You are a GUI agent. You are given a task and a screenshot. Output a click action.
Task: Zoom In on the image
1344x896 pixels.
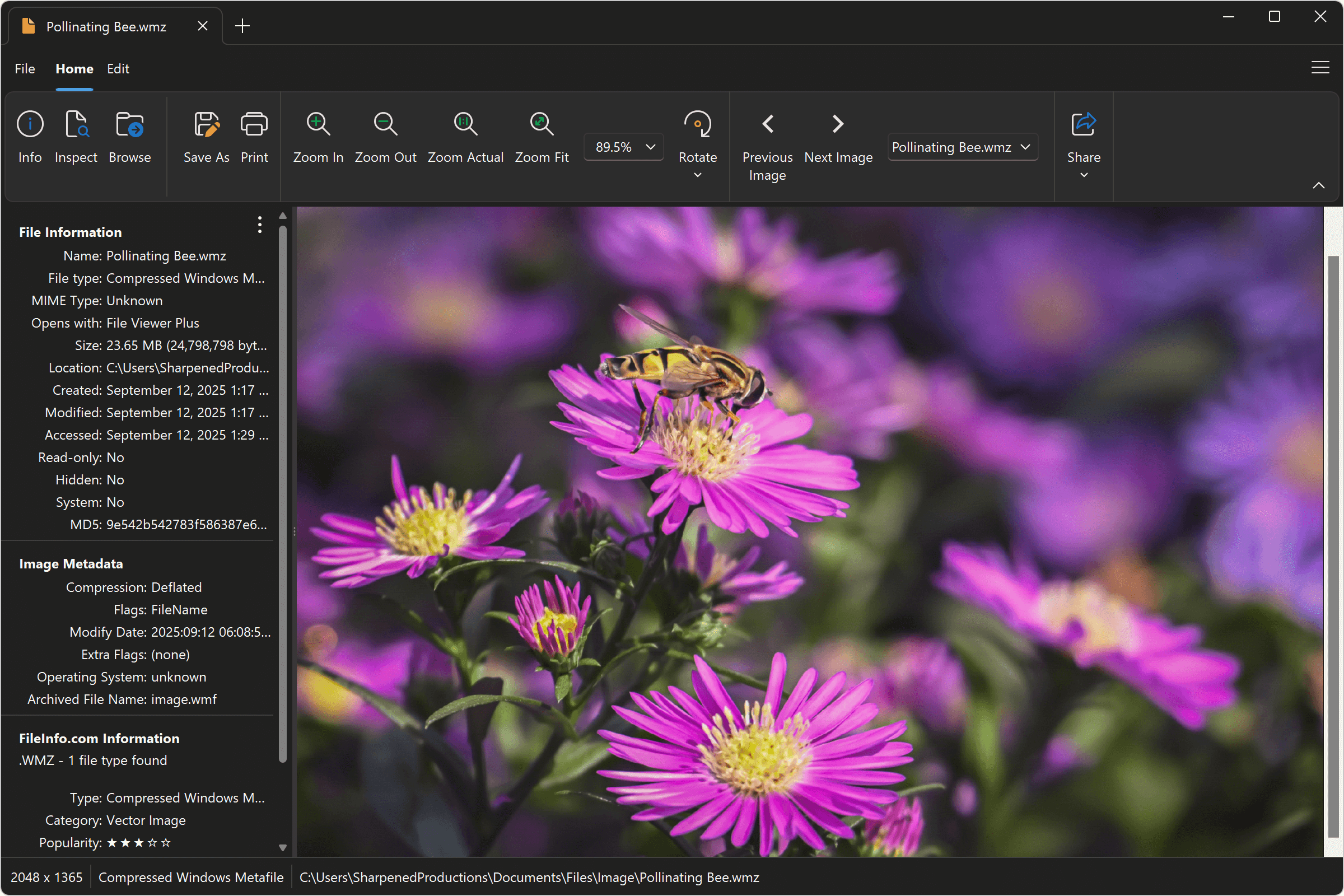pos(318,137)
